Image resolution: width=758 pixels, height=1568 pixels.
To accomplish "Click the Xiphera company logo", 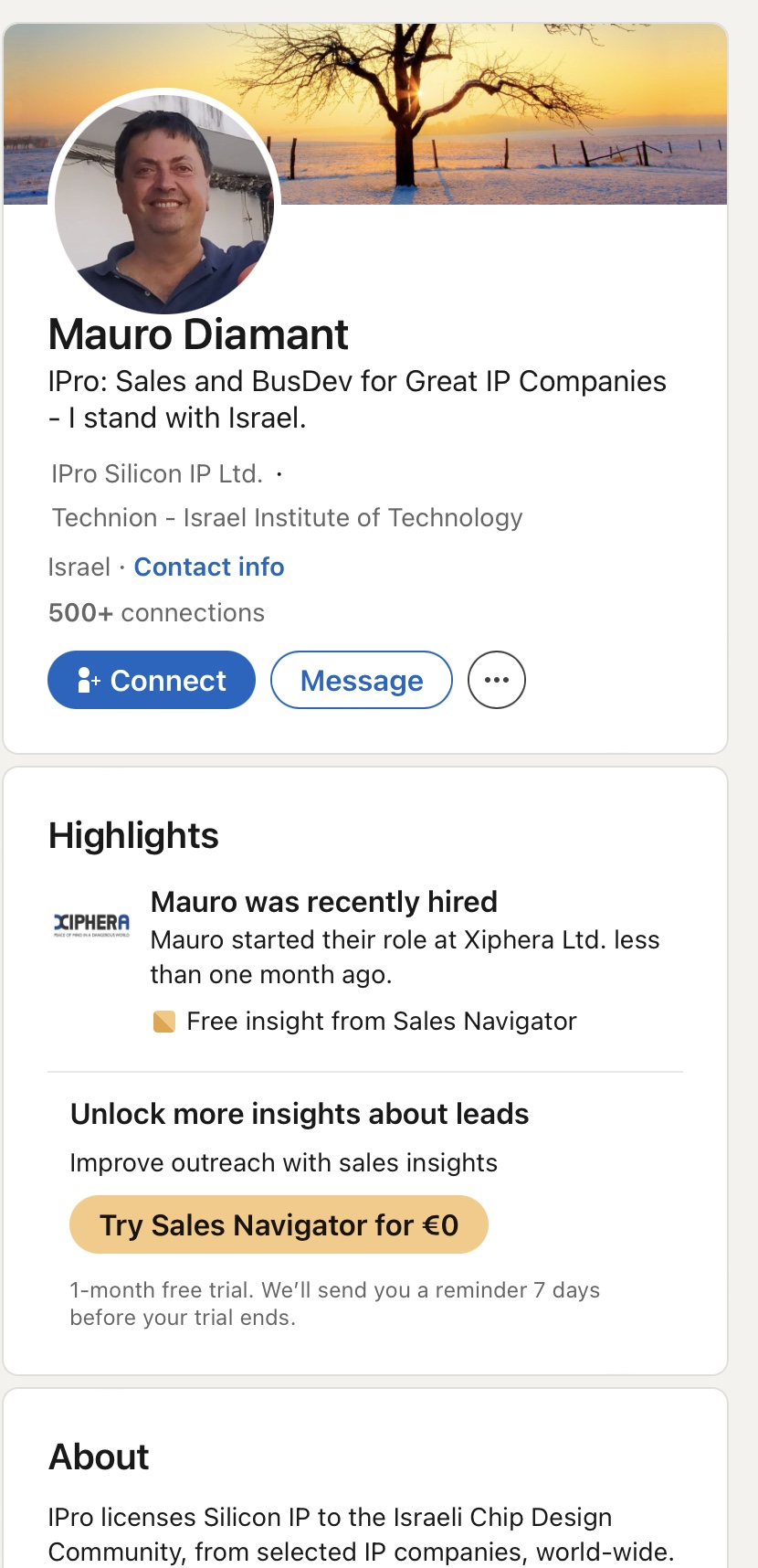I will coord(92,924).
